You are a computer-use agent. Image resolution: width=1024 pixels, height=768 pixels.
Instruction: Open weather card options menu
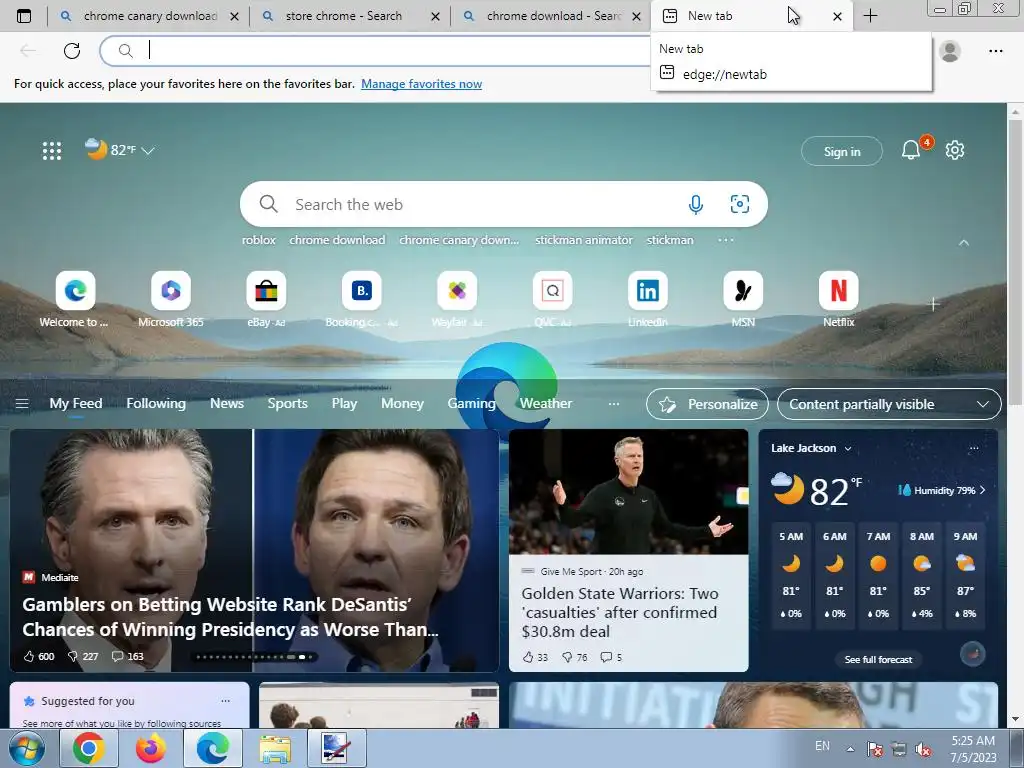click(x=974, y=448)
